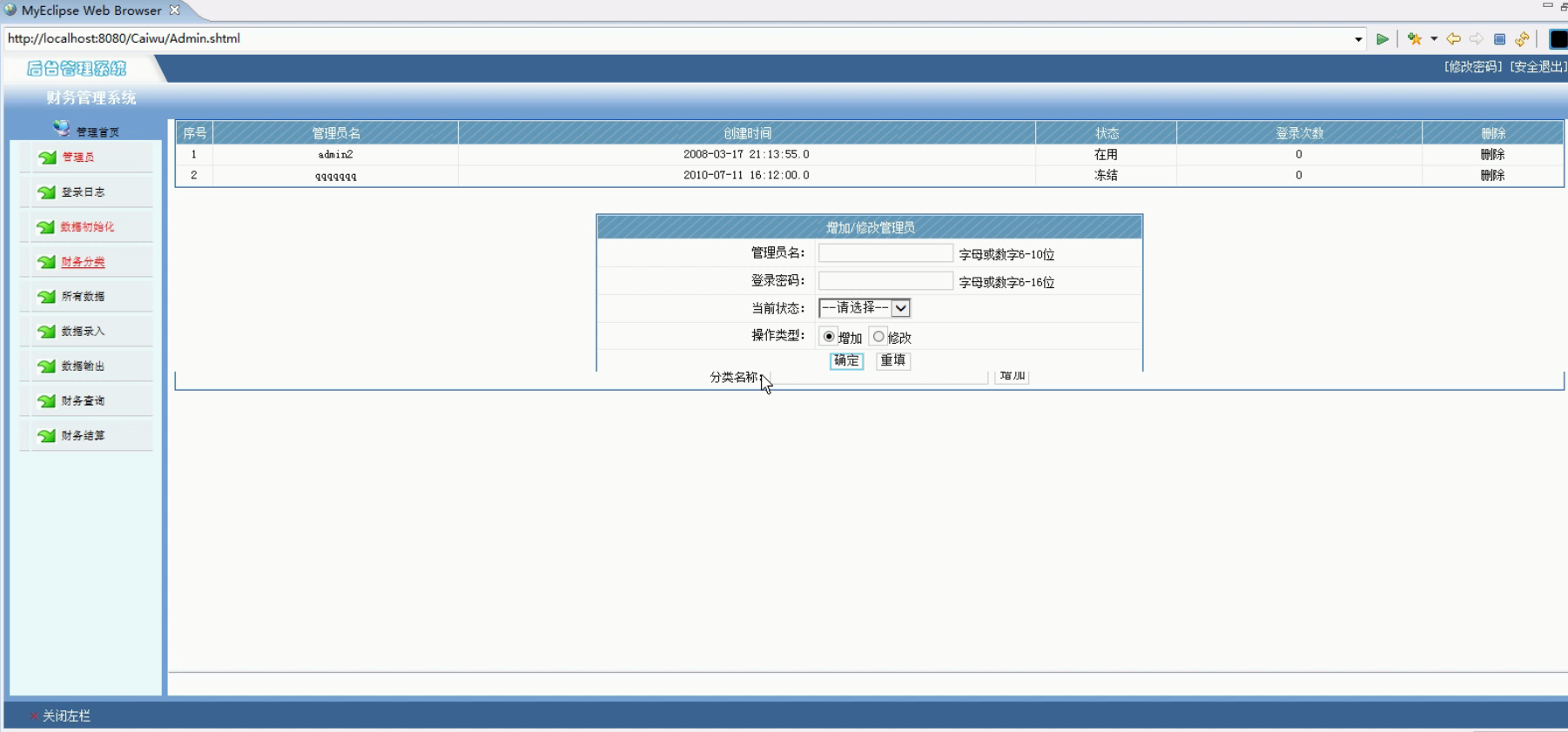Click the address bar URL field
This screenshot has width=1568, height=732.
(x=677, y=39)
